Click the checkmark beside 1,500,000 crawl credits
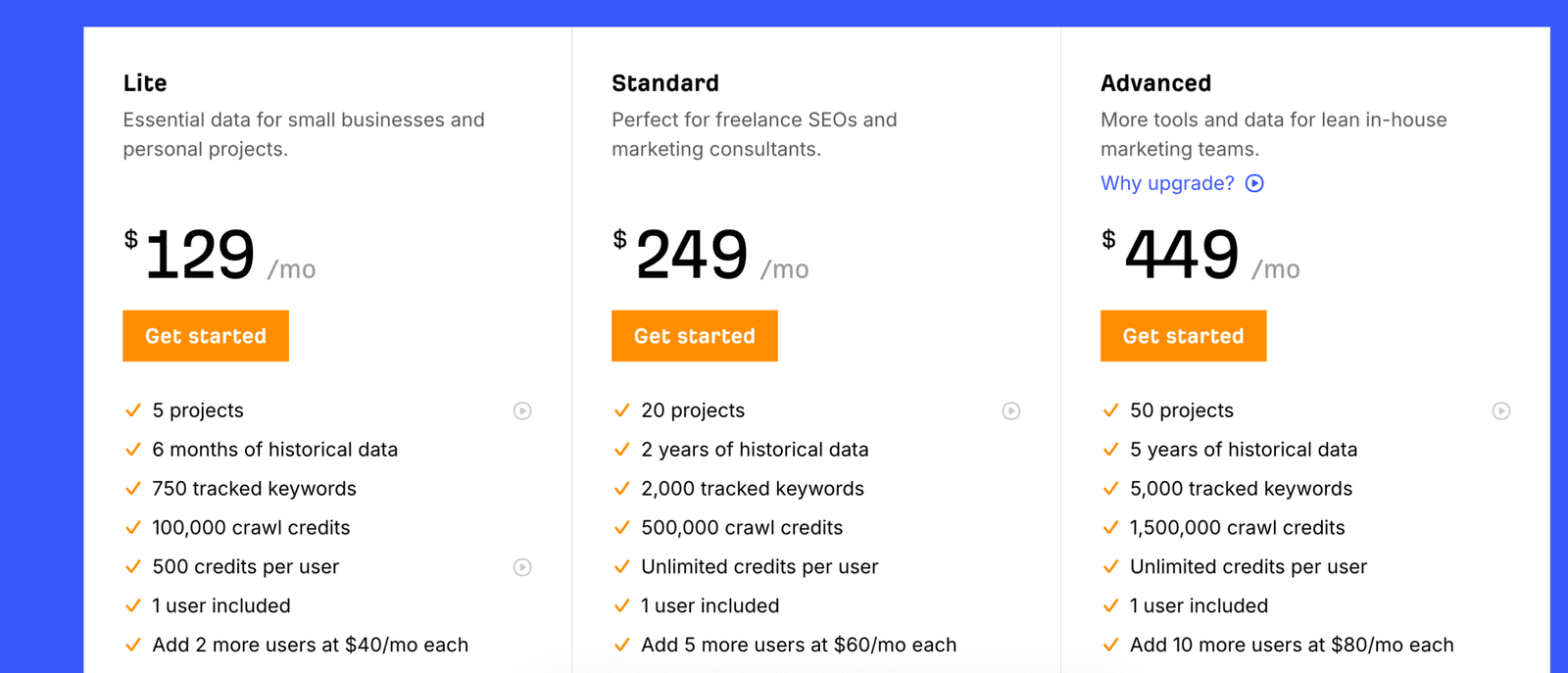1568x673 pixels. (x=1110, y=528)
